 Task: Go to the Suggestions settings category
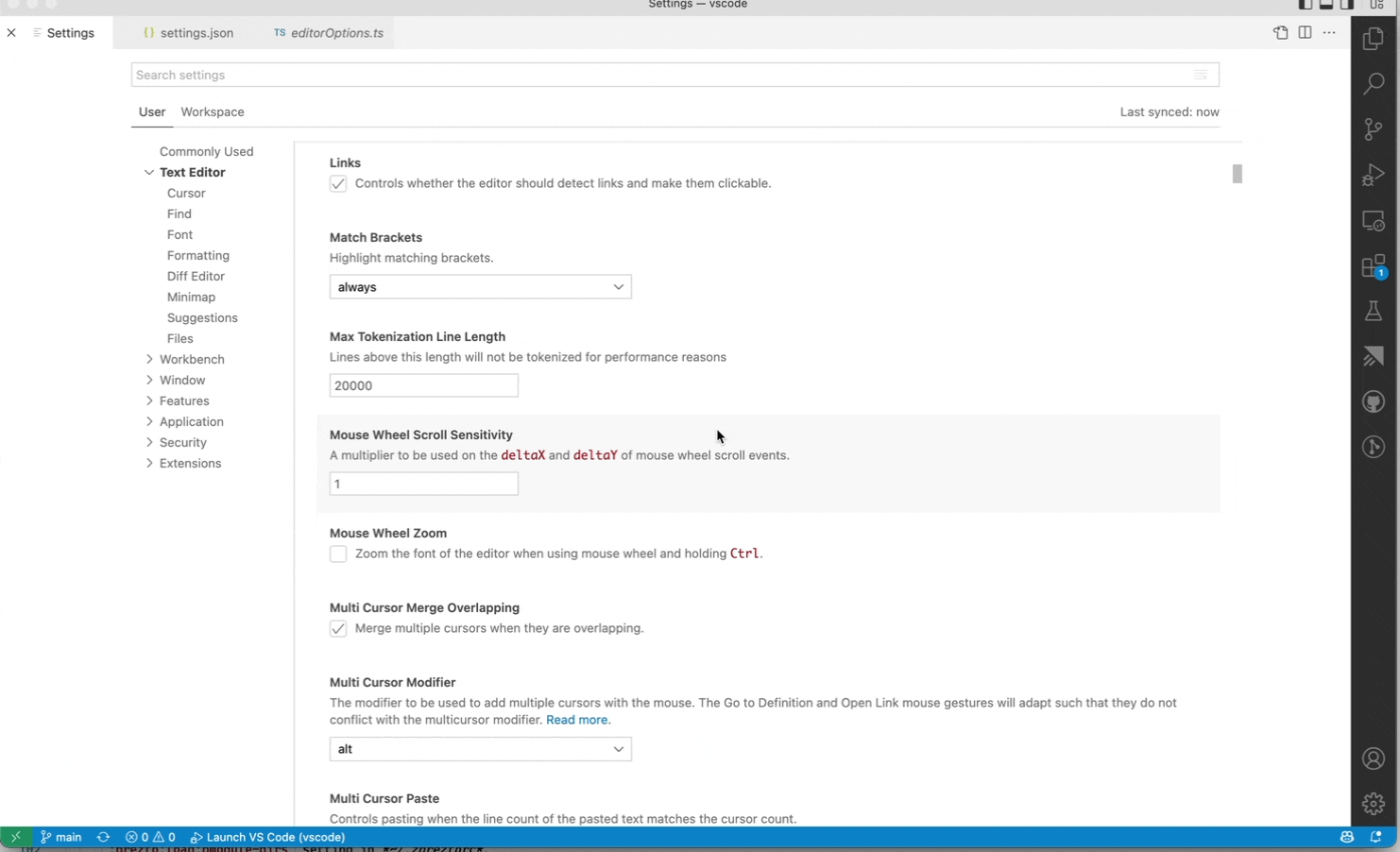(202, 318)
